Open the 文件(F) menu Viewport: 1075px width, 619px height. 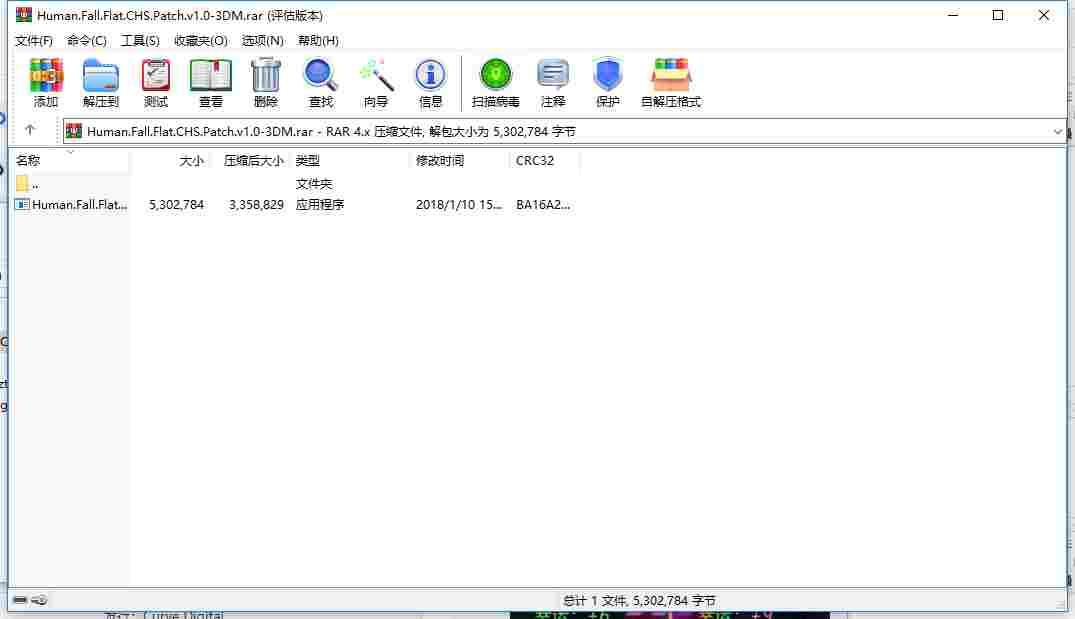click(34, 40)
